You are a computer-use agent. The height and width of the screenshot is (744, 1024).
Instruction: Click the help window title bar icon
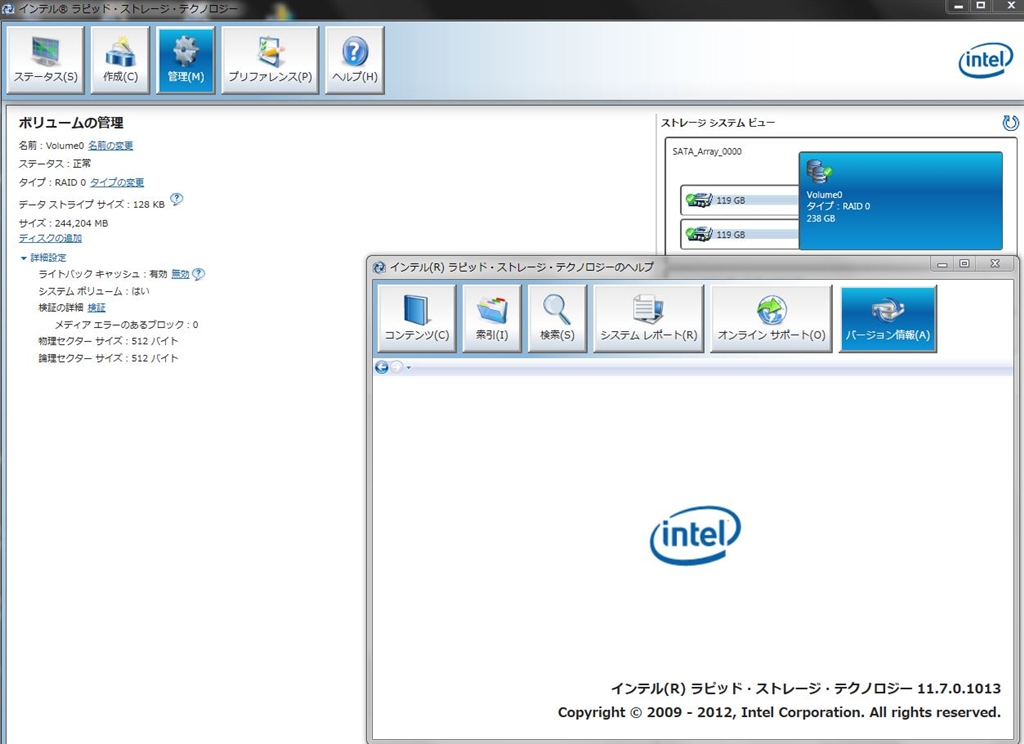379,267
